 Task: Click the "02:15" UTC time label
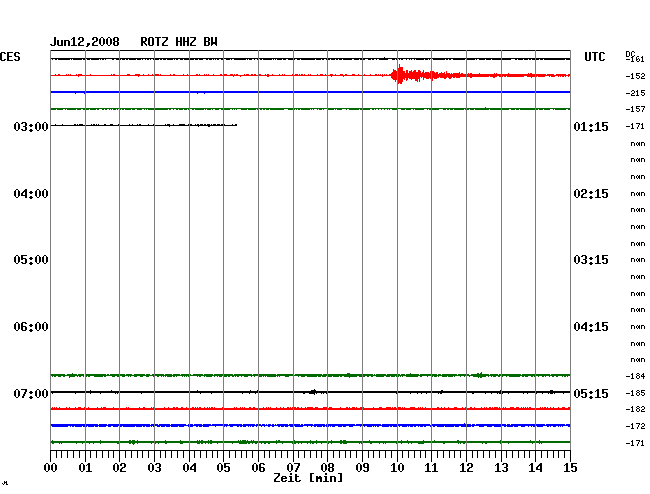(x=591, y=194)
